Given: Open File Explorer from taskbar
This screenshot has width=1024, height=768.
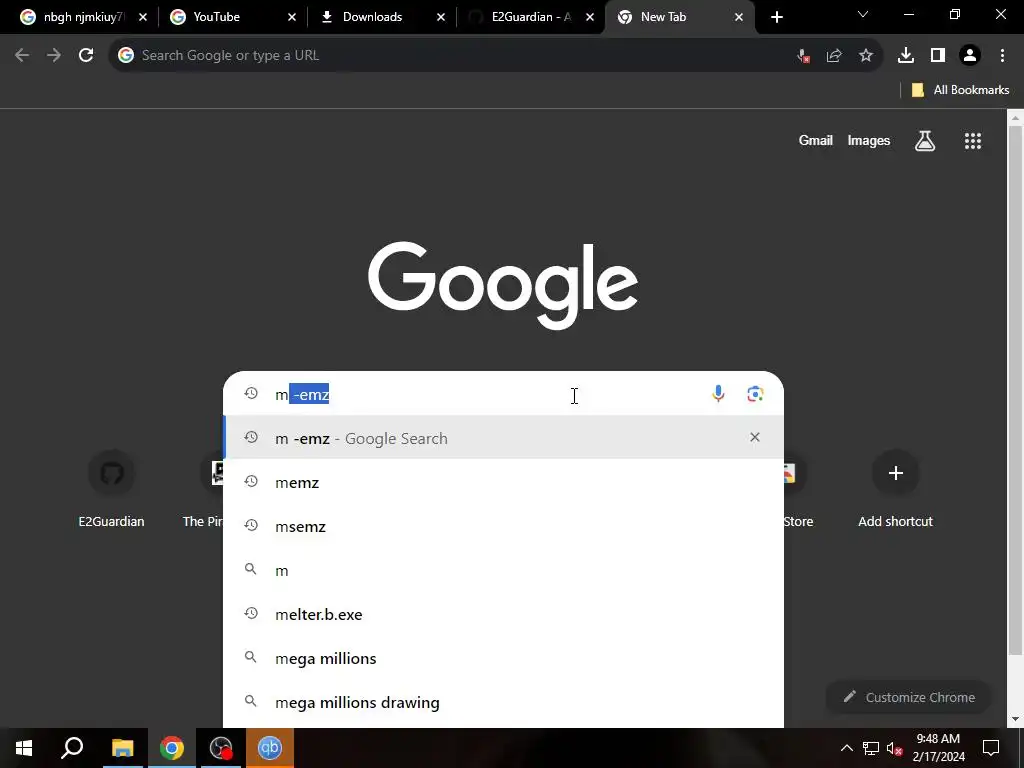Looking at the screenshot, I should coord(122,748).
